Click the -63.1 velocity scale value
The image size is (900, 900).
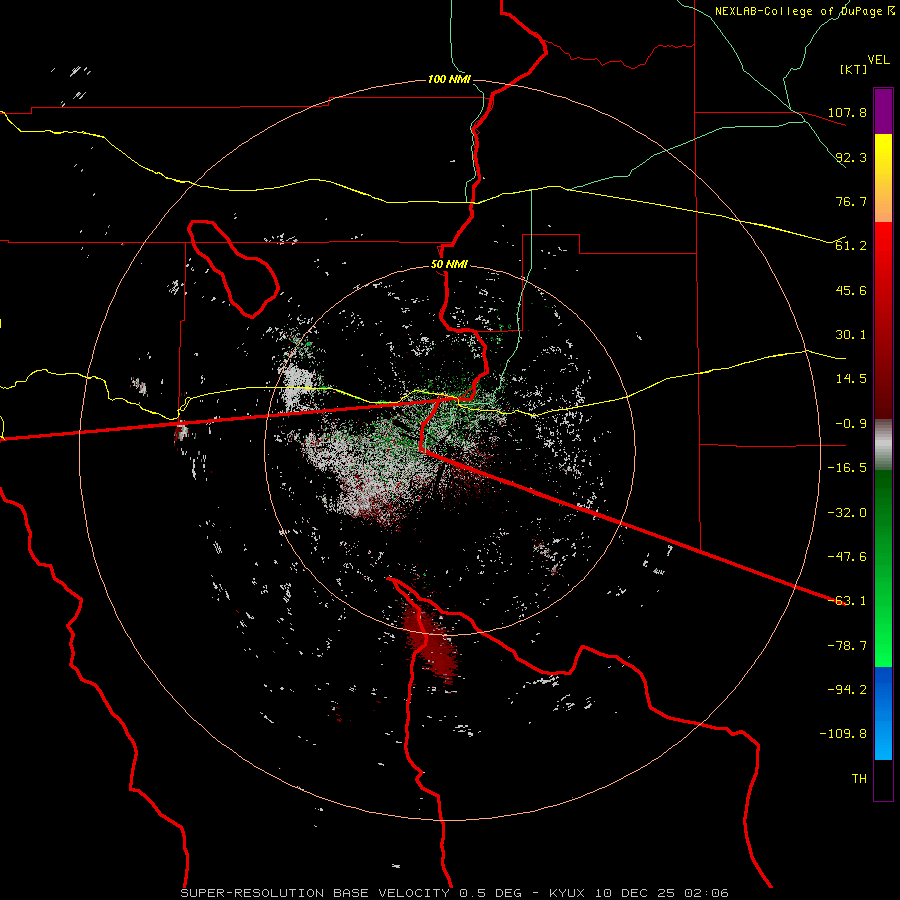click(x=847, y=601)
